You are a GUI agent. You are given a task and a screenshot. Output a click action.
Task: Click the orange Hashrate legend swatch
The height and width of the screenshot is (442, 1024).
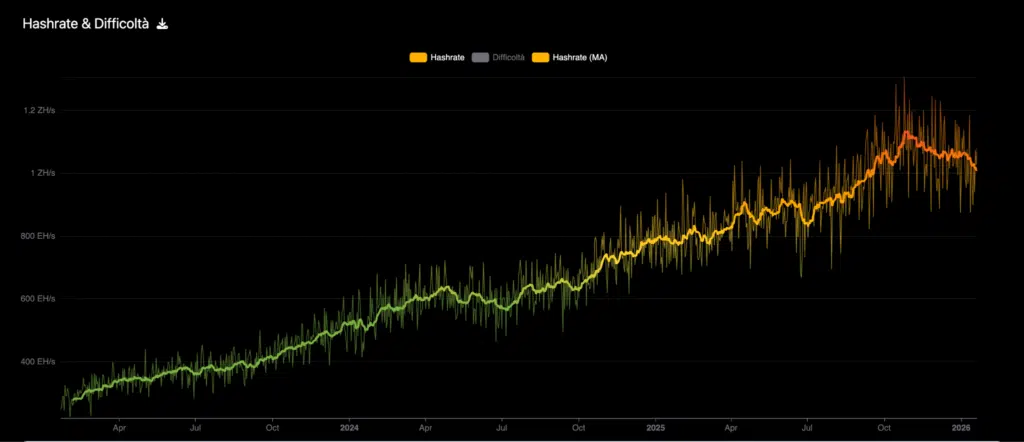[x=418, y=58]
